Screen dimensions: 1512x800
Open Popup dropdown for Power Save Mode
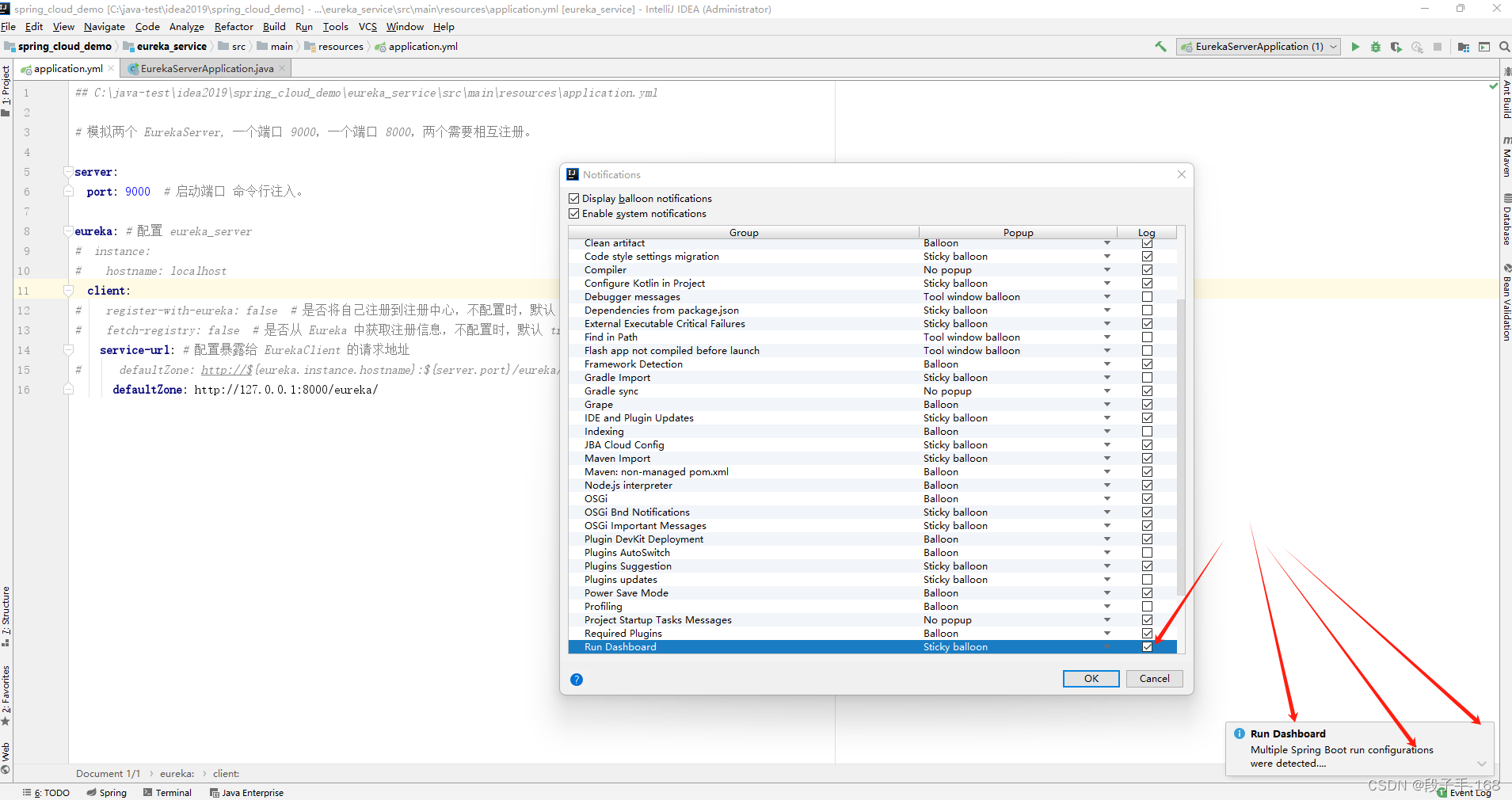(1107, 592)
